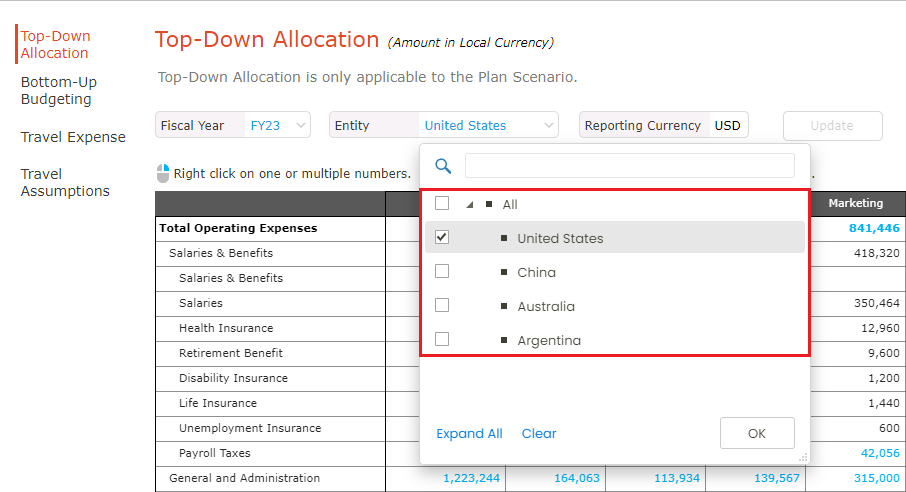Screen dimensions: 906x492
Task: Click the General and Administration row label
Action: point(244,478)
